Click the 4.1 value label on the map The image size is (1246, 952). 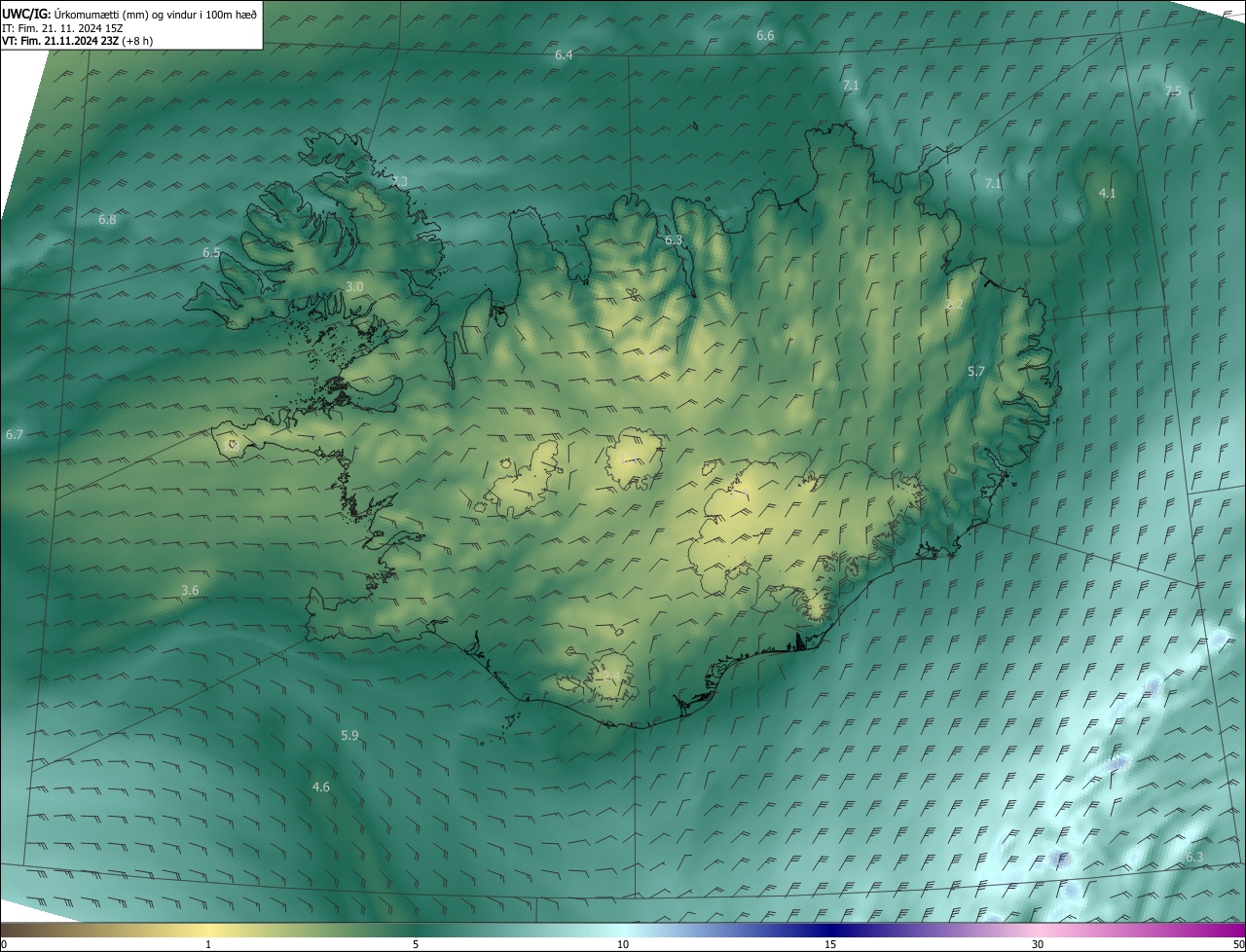(x=1107, y=193)
